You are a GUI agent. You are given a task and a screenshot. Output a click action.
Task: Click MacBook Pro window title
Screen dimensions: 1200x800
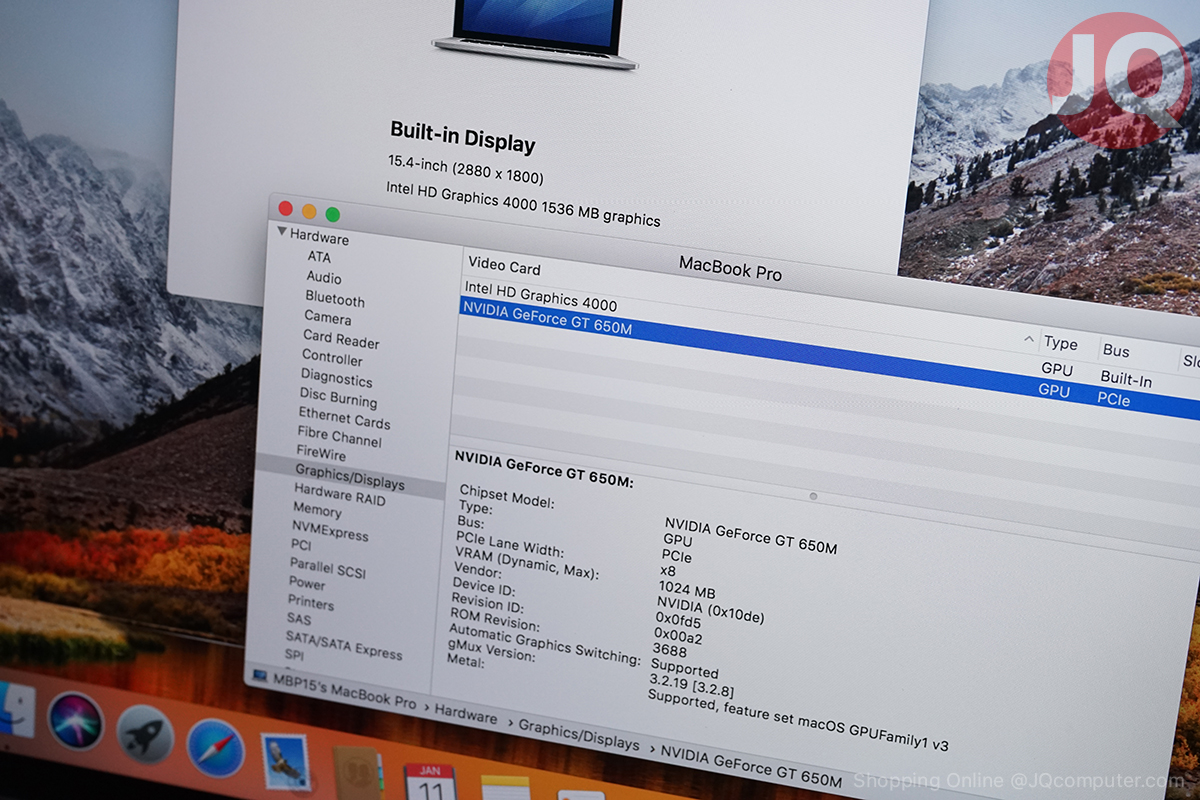[730, 268]
